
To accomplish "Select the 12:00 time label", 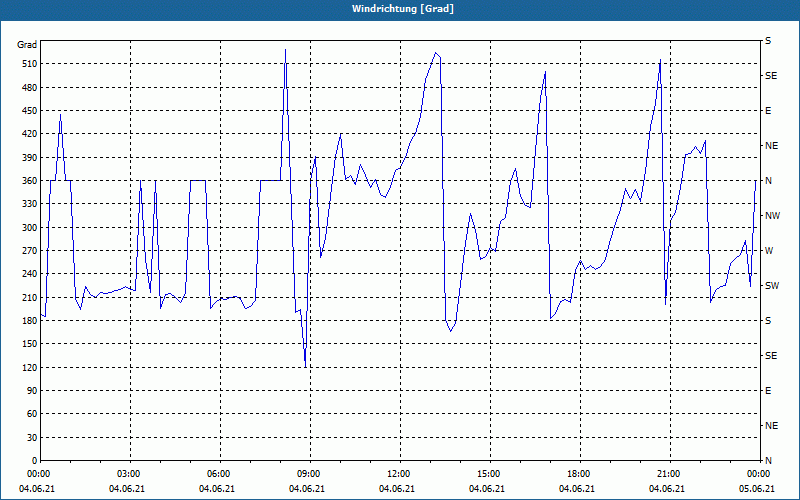I will (398, 474).
